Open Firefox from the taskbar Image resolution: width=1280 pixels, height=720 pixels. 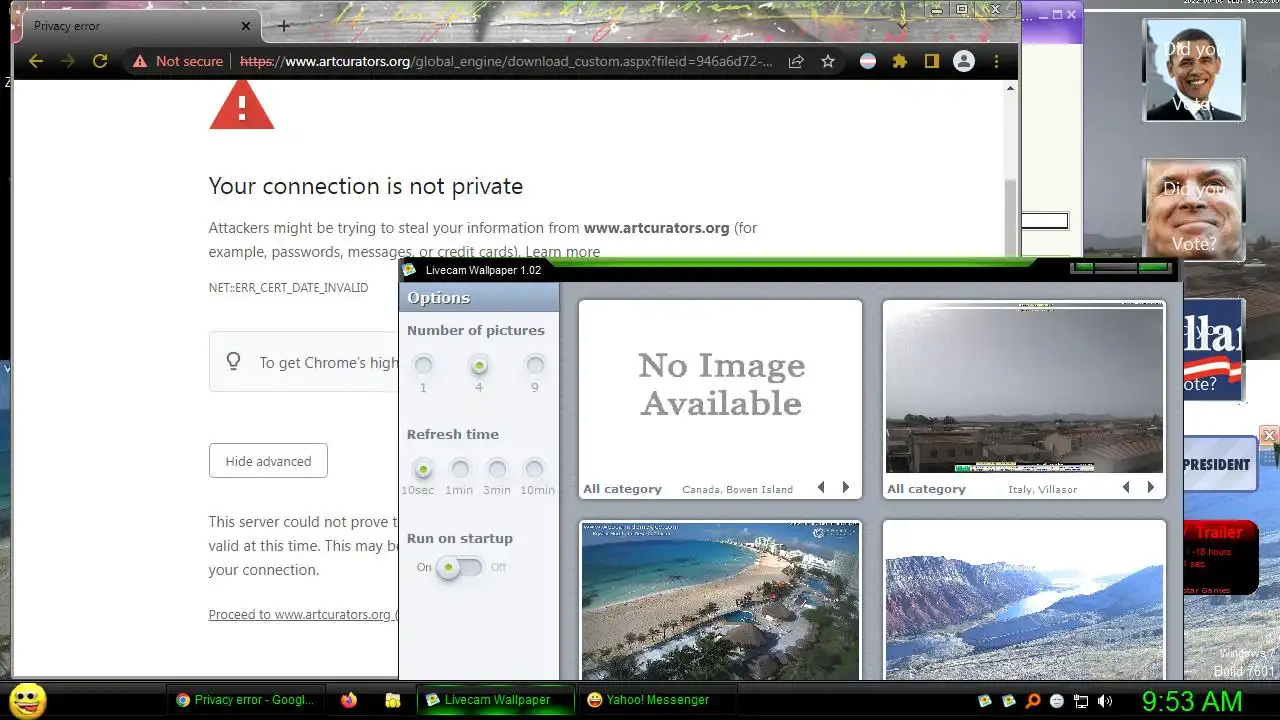pyautogui.click(x=348, y=700)
